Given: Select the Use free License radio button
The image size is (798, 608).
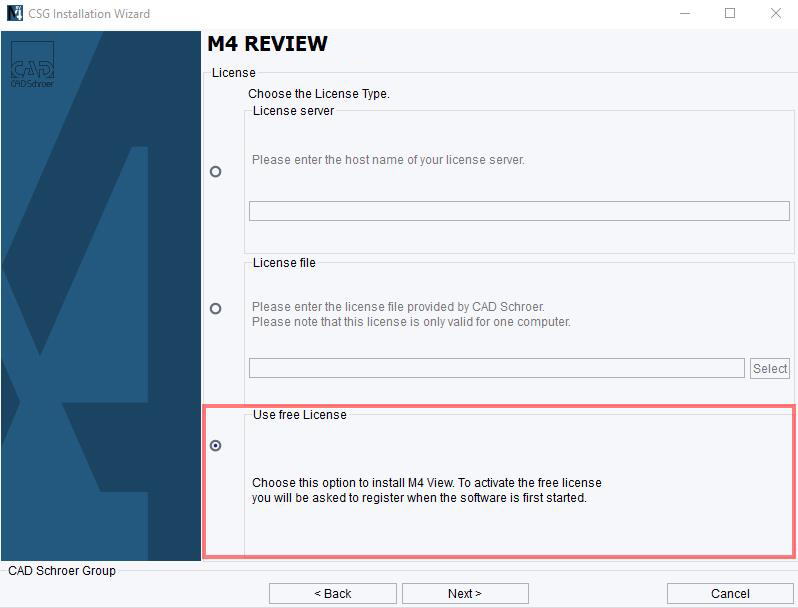Looking at the screenshot, I should [x=216, y=446].
